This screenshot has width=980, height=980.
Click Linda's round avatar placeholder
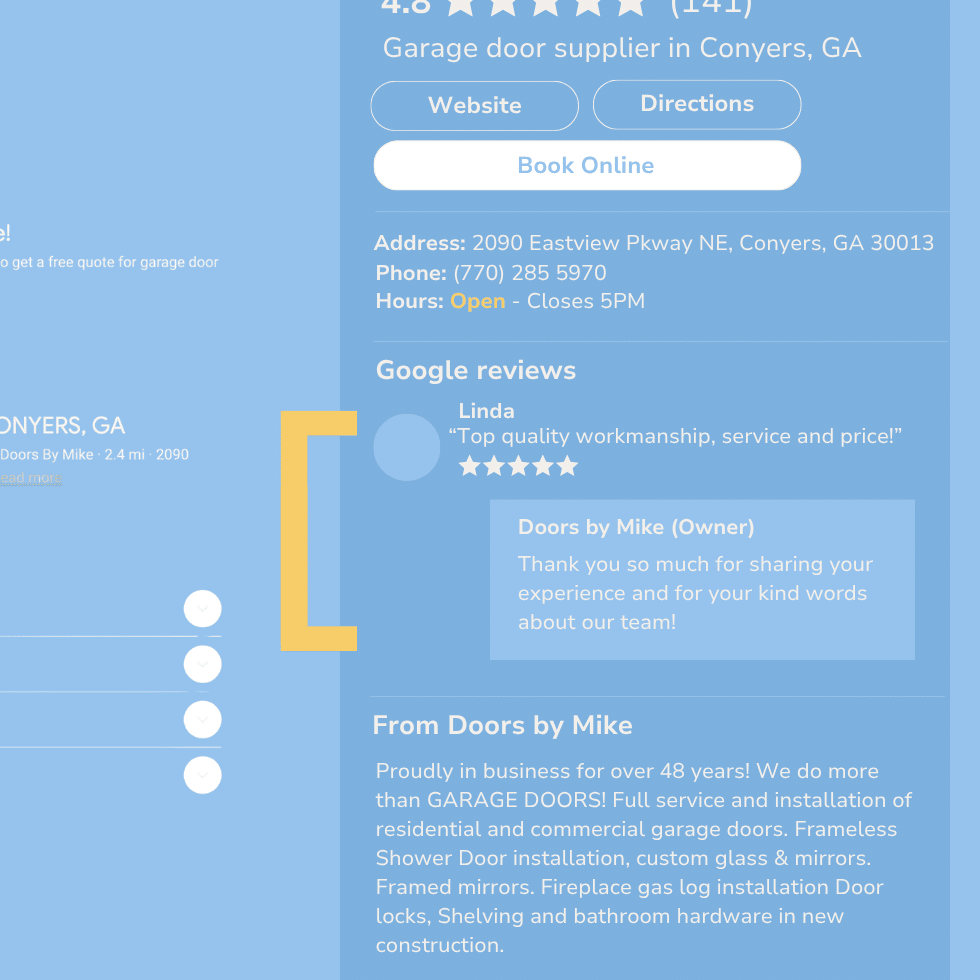tap(407, 448)
